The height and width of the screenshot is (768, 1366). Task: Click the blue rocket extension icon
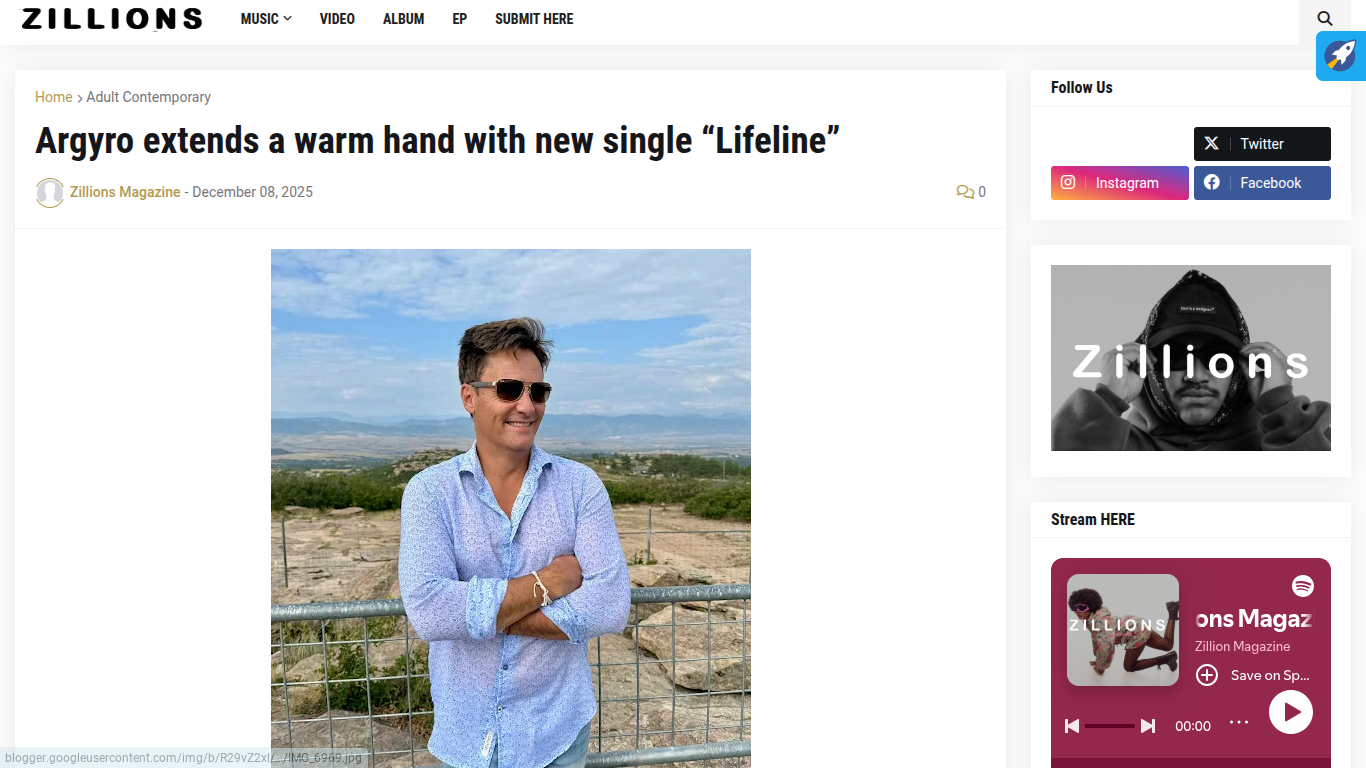pos(1341,55)
